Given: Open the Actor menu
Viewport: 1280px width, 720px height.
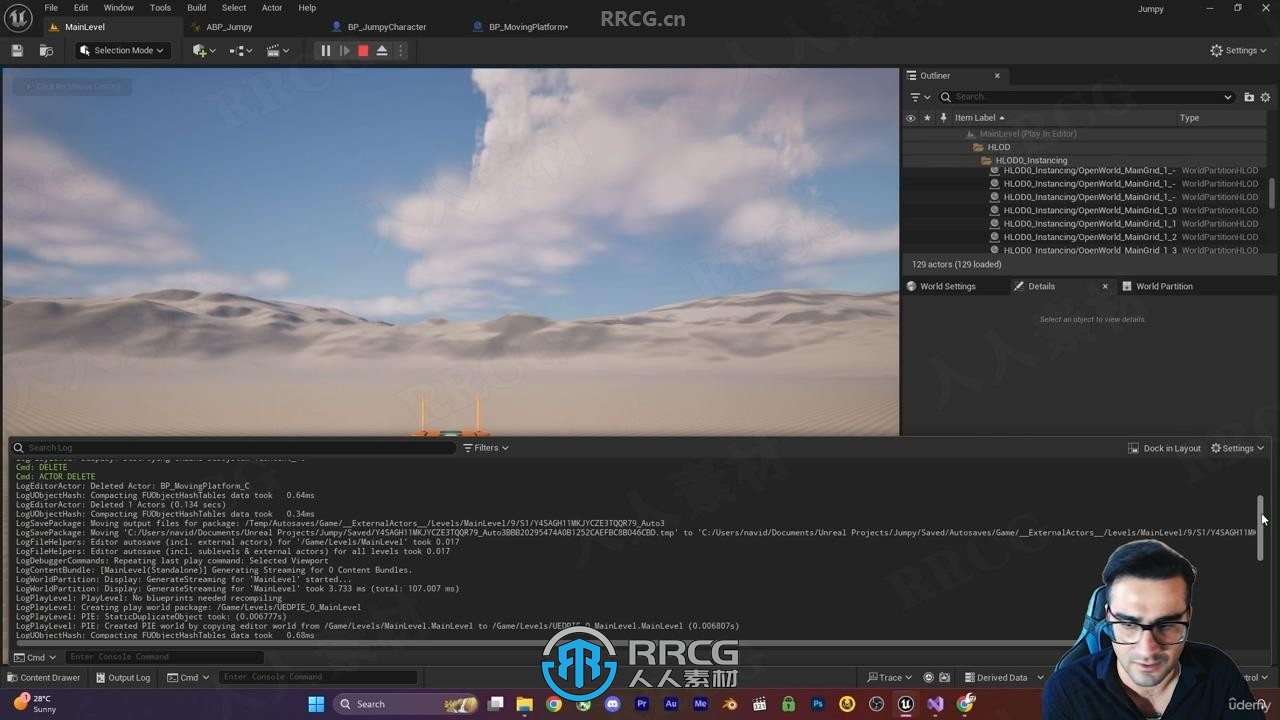Looking at the screenshot, I should 272,8.
